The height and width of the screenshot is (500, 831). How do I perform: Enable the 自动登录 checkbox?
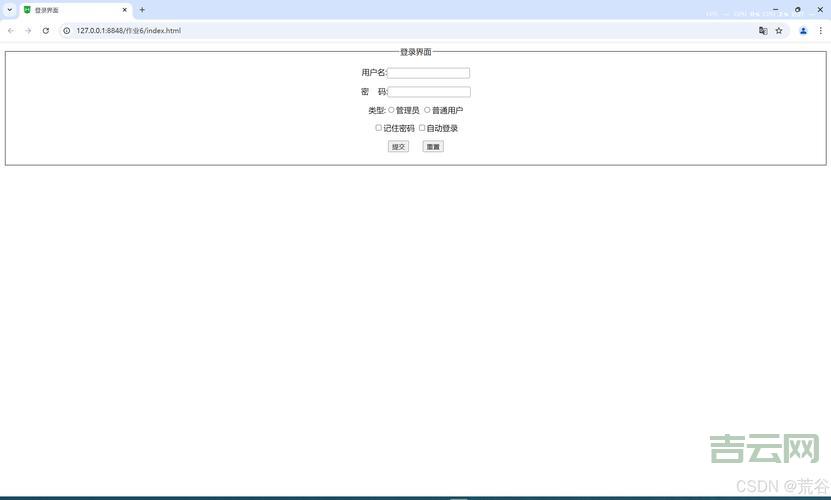pyautogui.click(x=422, y=128)
